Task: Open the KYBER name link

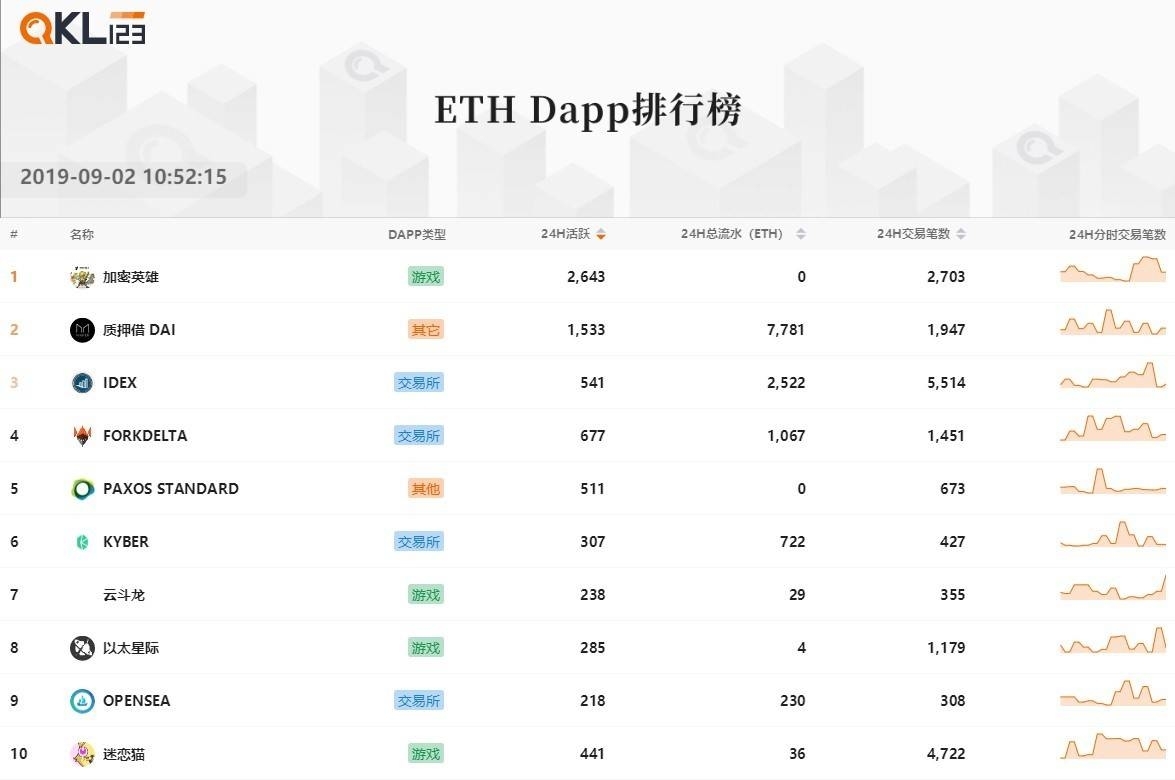Action: 126,542
